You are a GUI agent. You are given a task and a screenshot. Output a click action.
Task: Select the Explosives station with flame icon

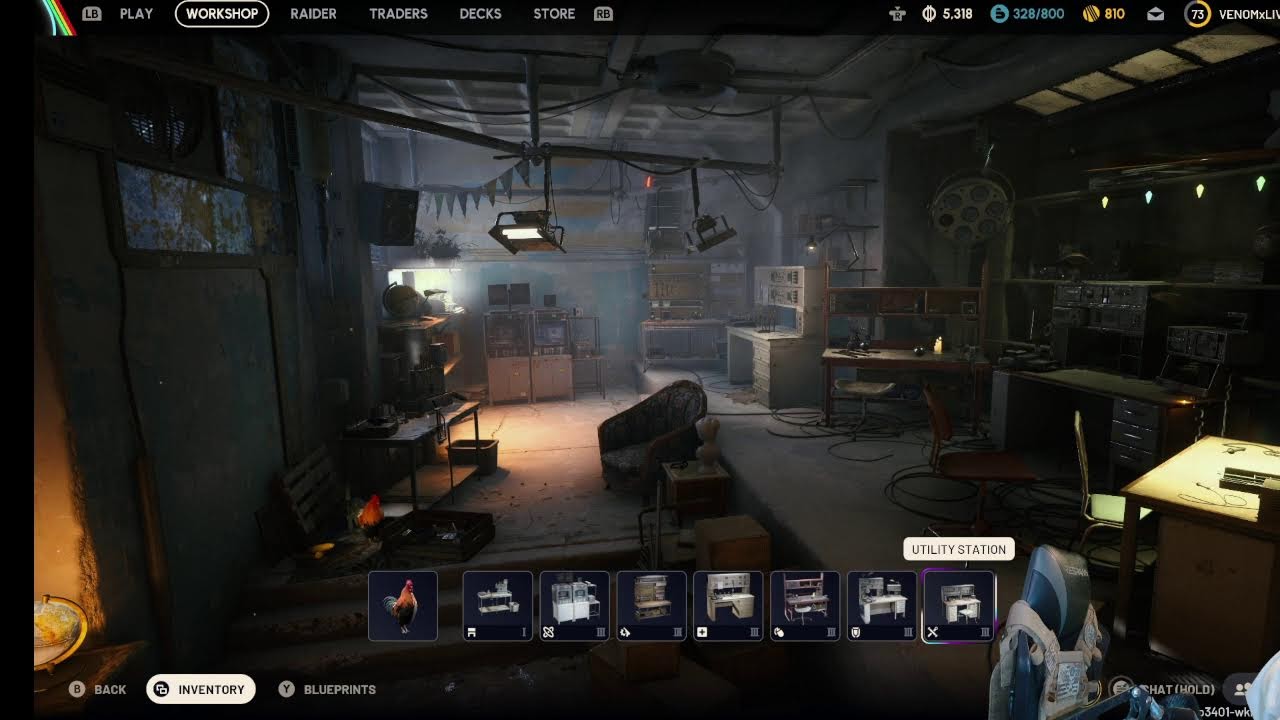651,605
